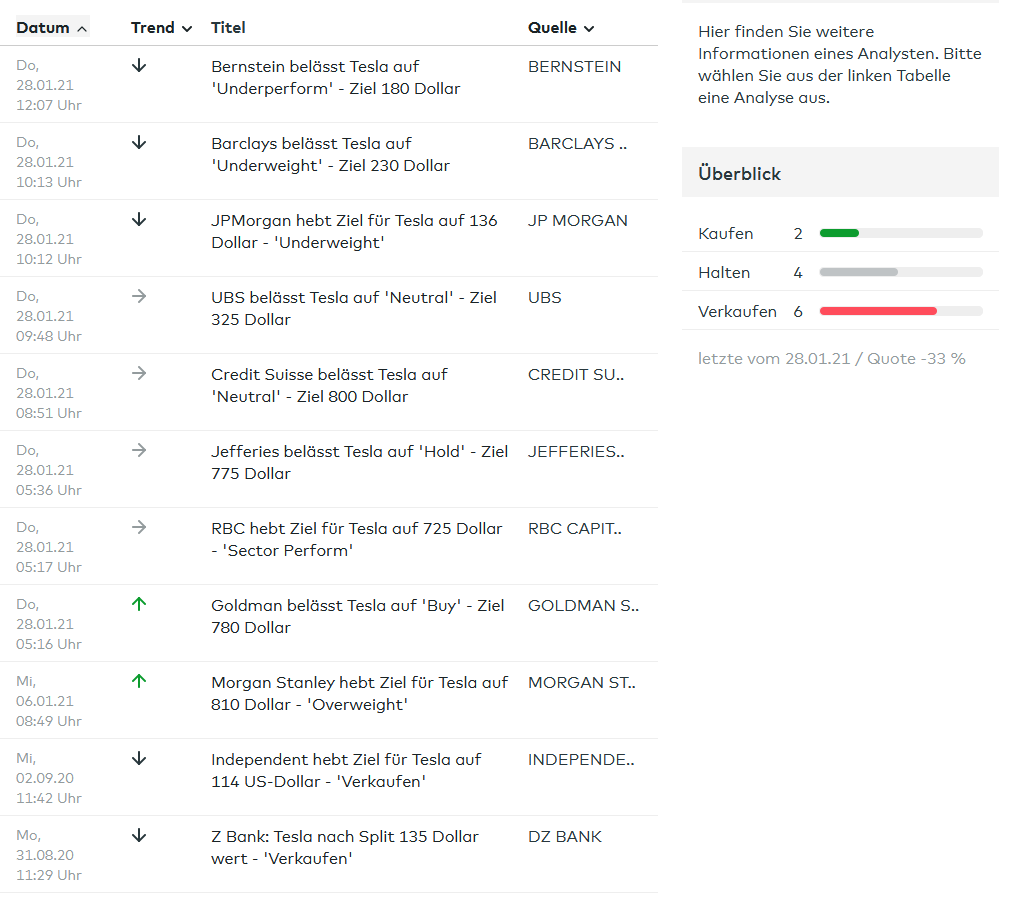Click the sideways trend arrow for UBS
1012x899 pixels.
(x=139, y=297)
